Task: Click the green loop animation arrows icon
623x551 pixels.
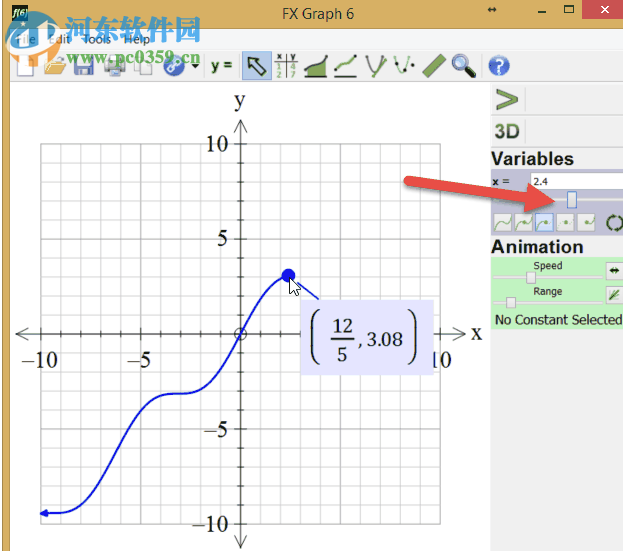Action: pyautogui.click(x=614, y=223)
